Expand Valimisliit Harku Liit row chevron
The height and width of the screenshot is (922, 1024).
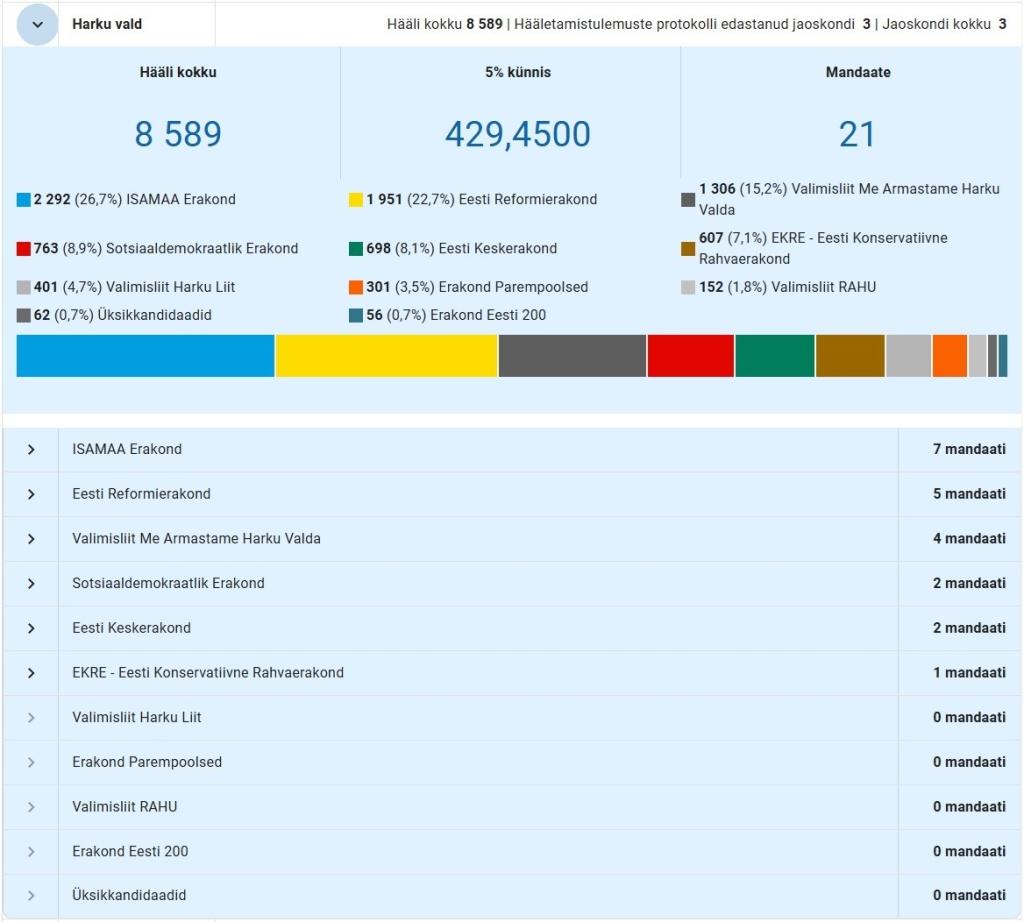(31, 718)
